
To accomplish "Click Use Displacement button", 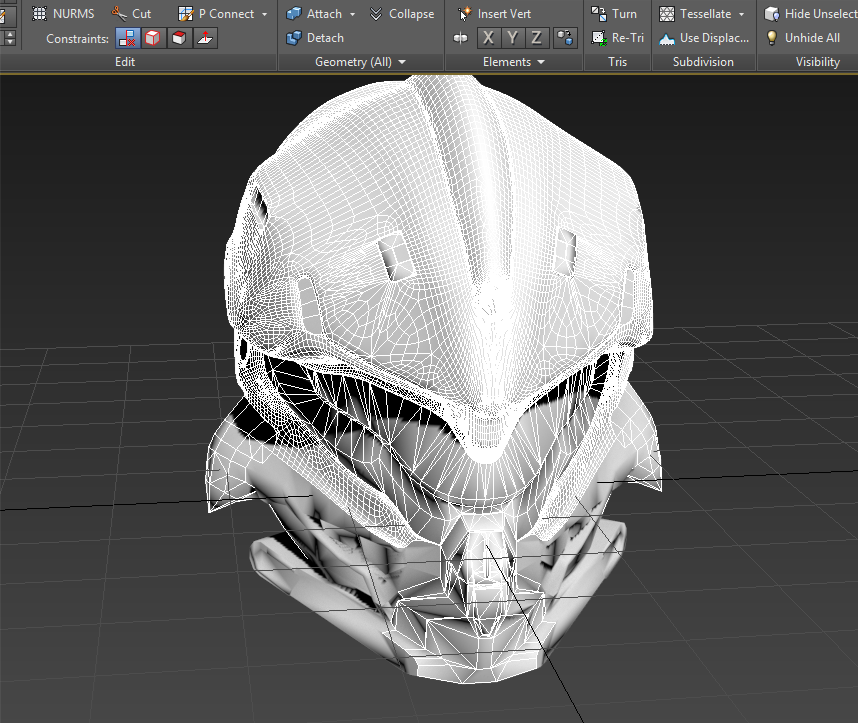I will pyautogui.click(x=704, y=38).
